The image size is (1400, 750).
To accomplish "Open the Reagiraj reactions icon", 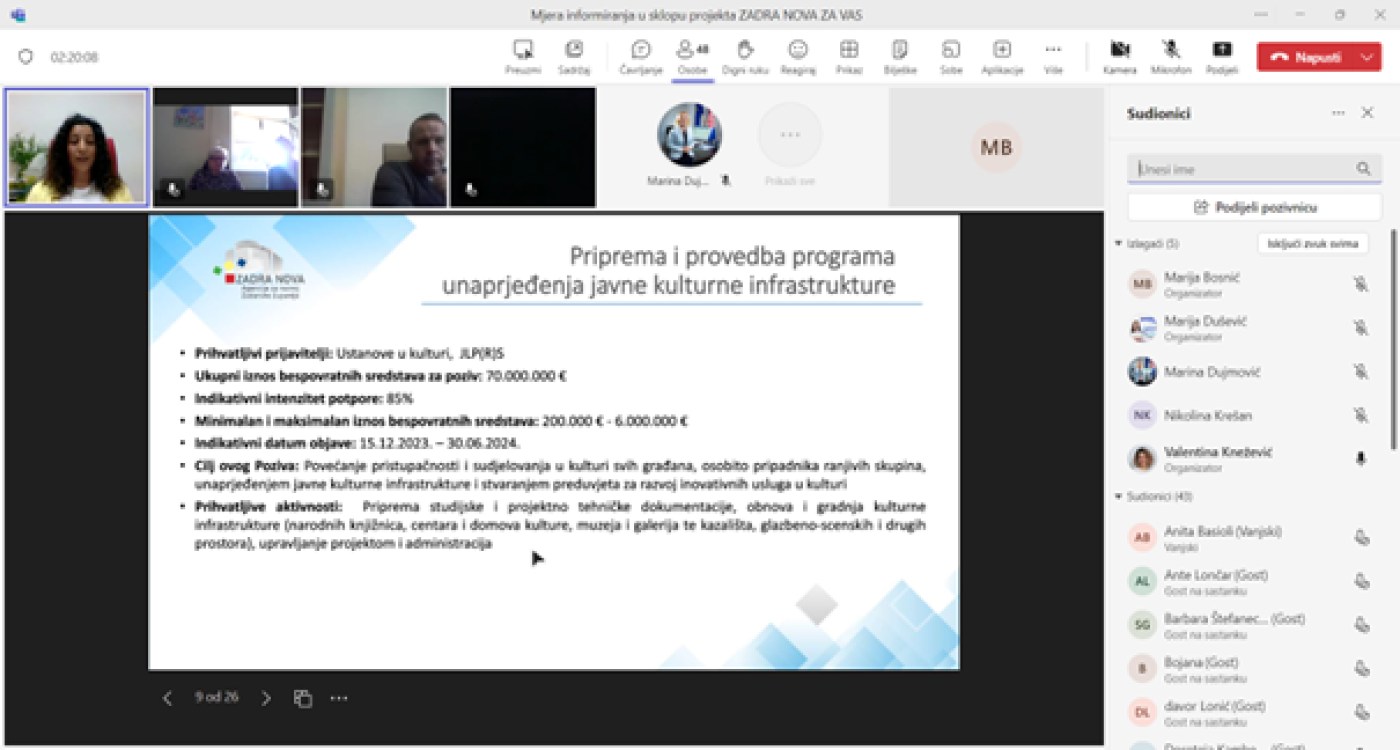I will pos(797,50).
